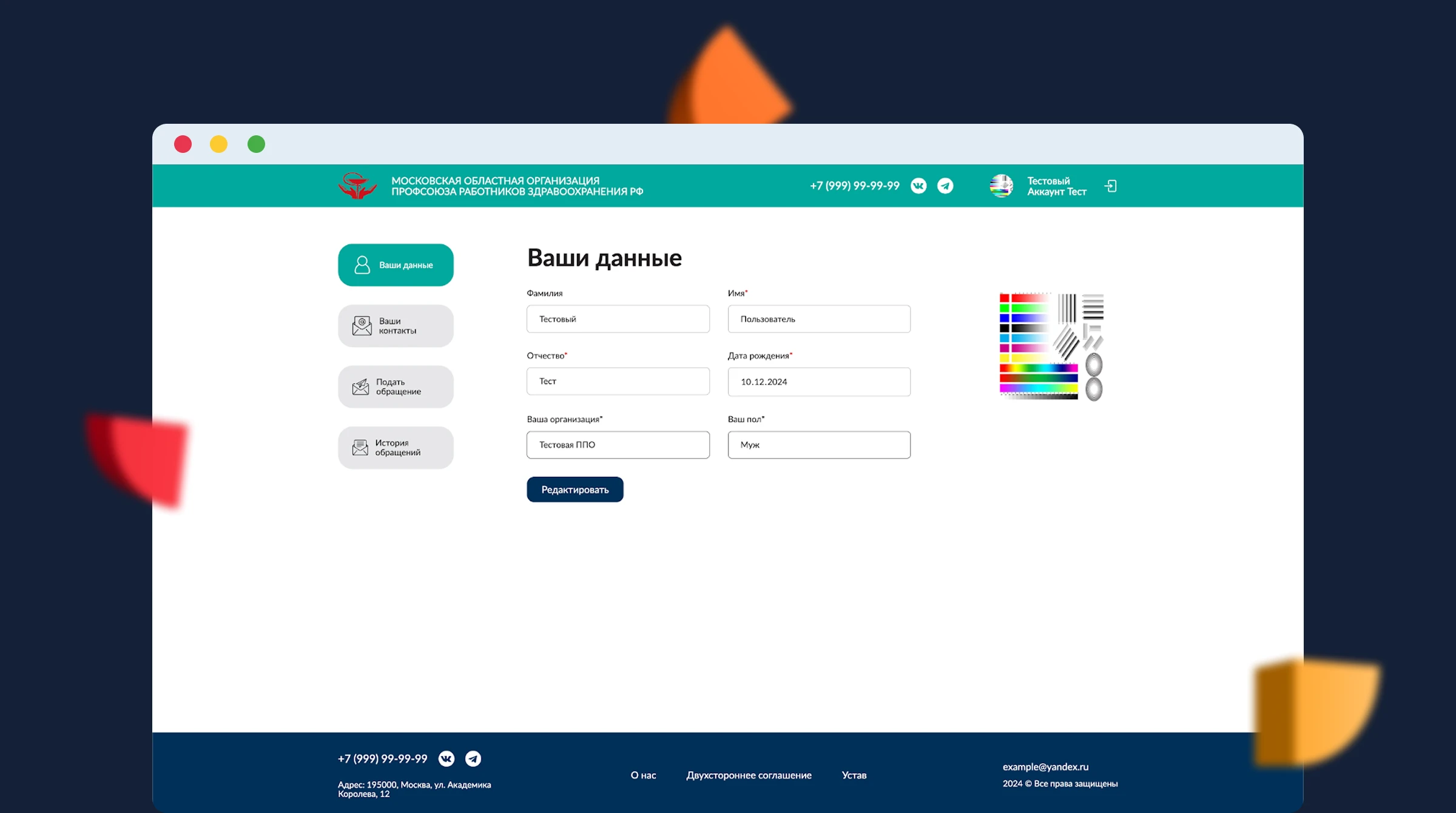Click the Имя field with Пользователь
The width and height of the screenshot is (1456, 813).
819,319
